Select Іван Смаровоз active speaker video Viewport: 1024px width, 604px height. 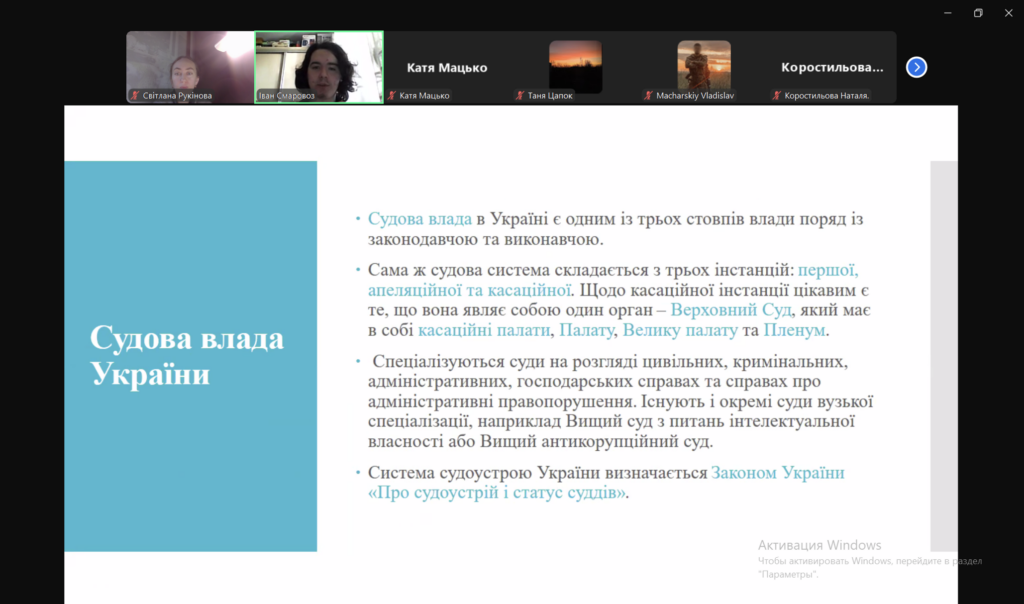pyautogui.click(x=319, y=67)
